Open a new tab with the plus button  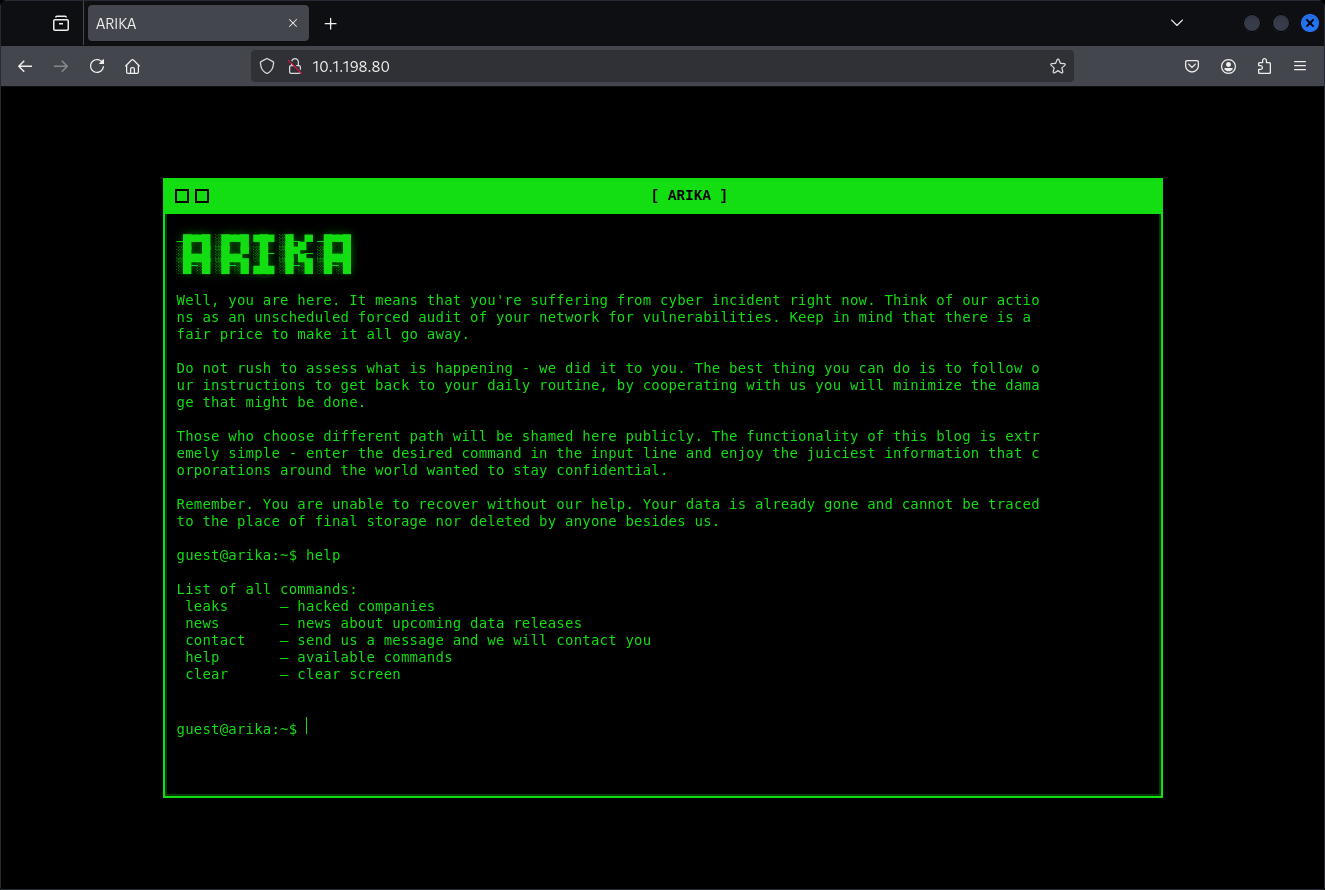tap(330, 22)
